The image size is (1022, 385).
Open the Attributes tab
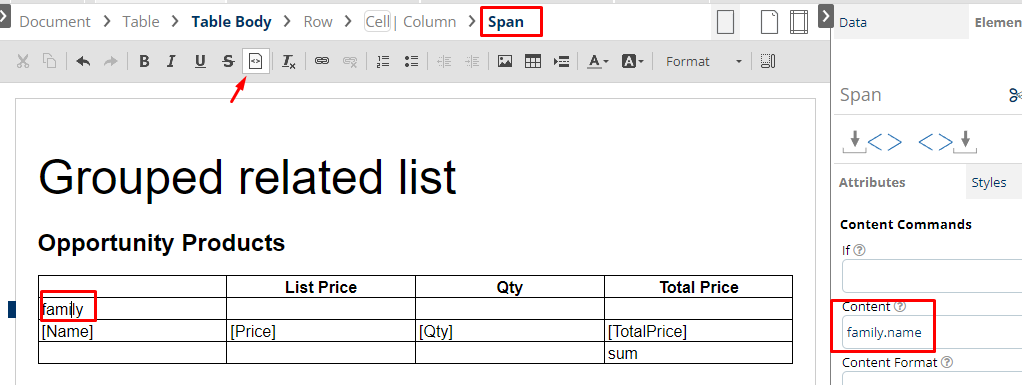pos(872,182)
